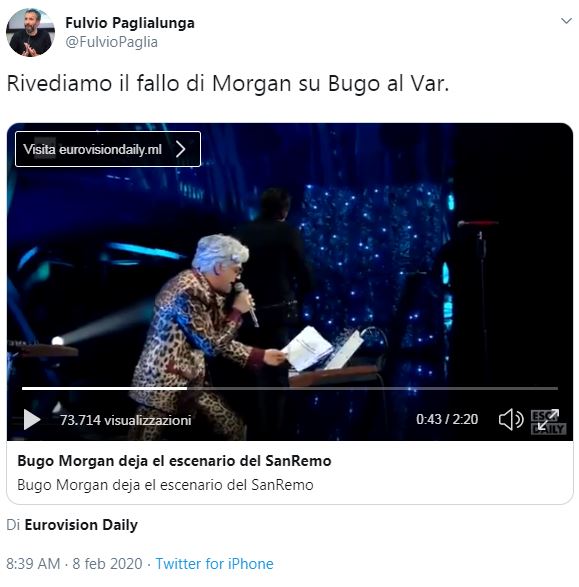This screenshot has height=587, width=579.
Task: Click the 73.714 visualizzazioni view count
Action: (126, 420)
